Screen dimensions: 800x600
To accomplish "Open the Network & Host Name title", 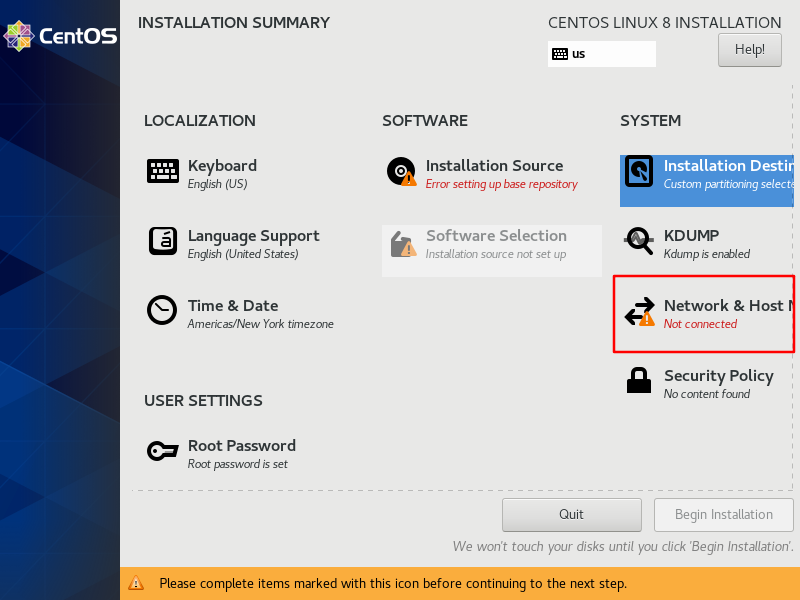I will coord(729,306).
